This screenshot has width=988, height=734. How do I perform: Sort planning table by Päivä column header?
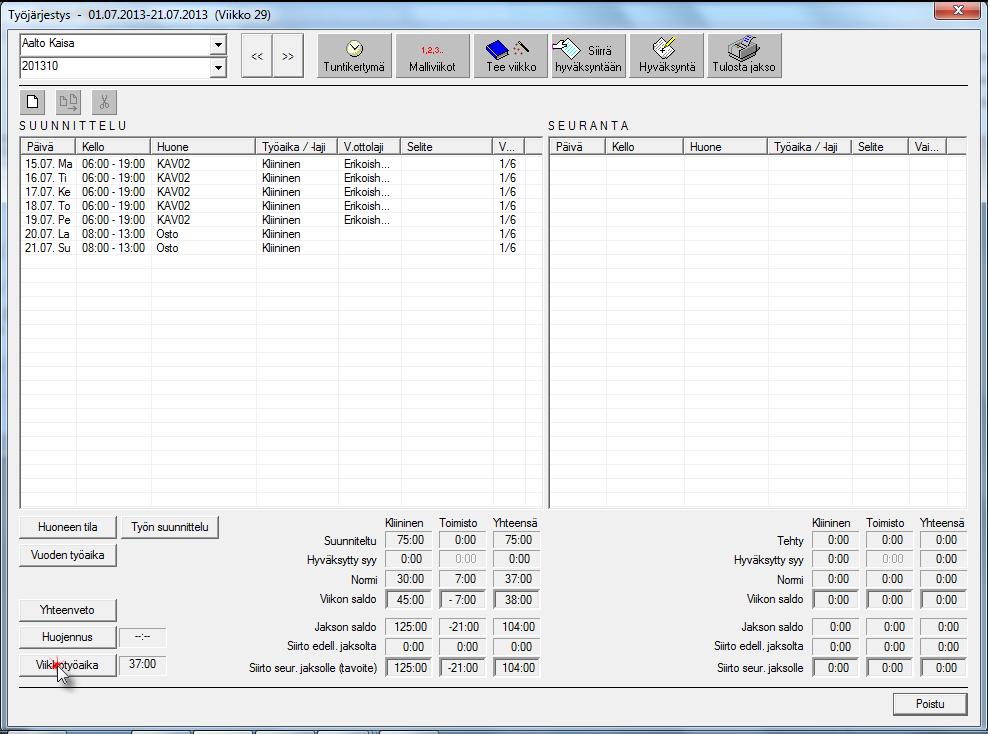pyautogui.click(x=48, y=147)
